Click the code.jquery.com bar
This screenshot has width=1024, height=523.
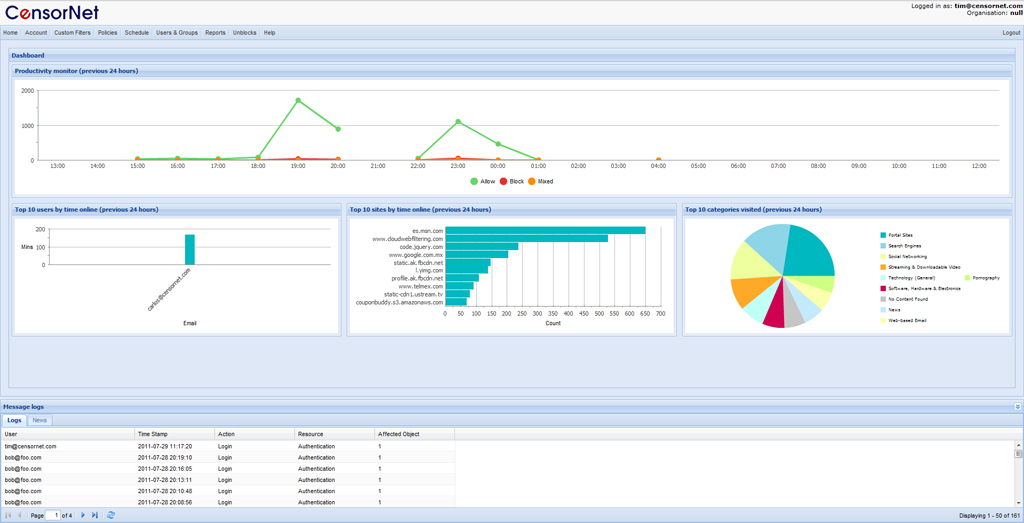(482, 246)
